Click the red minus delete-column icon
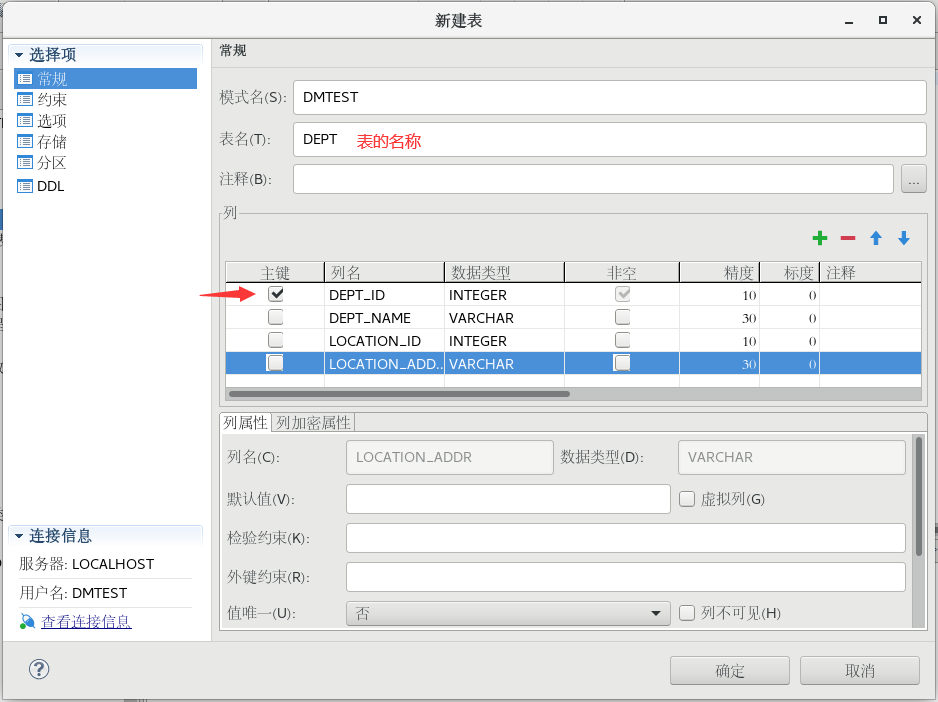This screenshot has width=938, height=702. tap(848, 238)
